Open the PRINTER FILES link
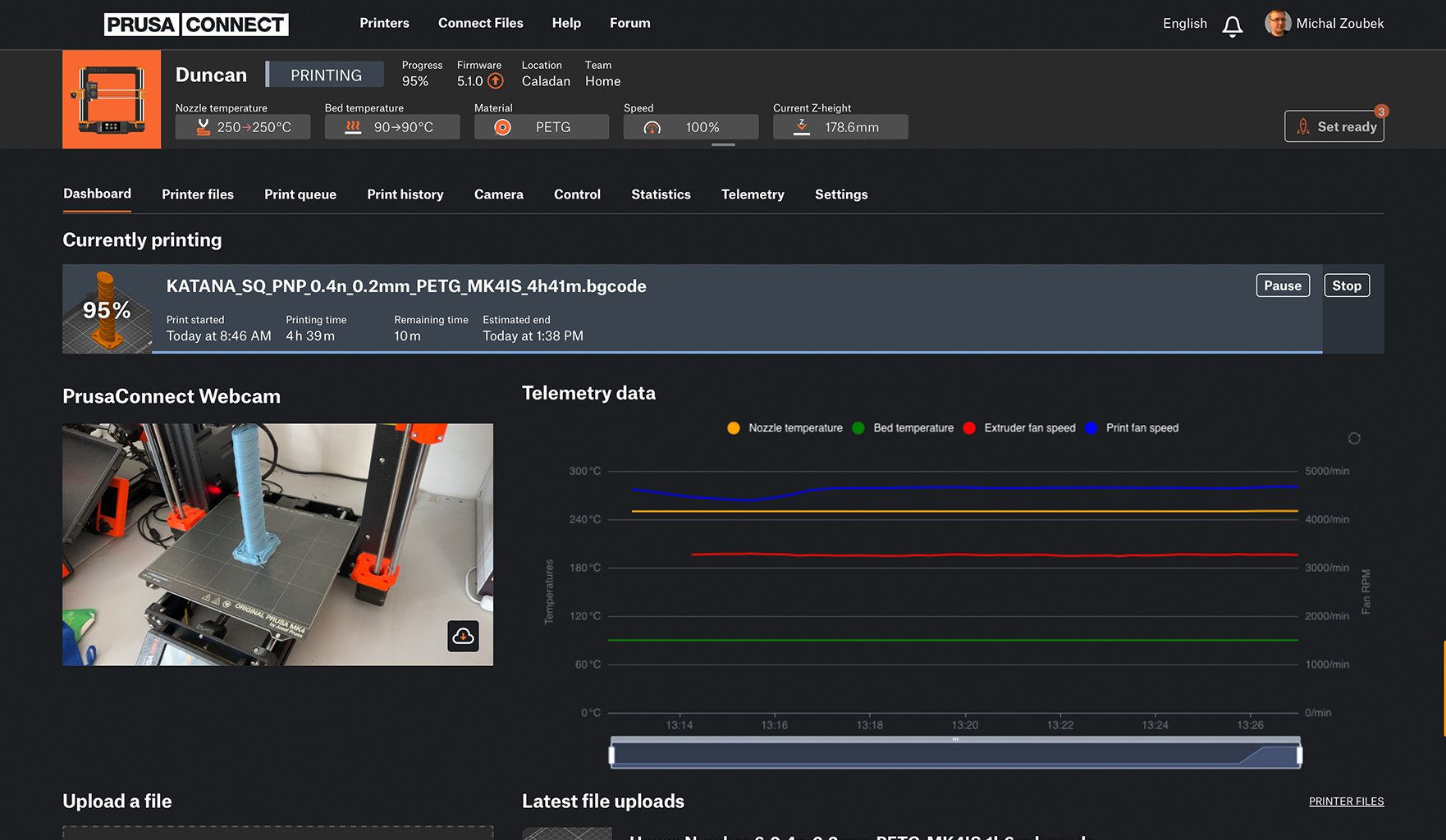The height and width of the screenshot is (840, 1446). click(1346, 801)
